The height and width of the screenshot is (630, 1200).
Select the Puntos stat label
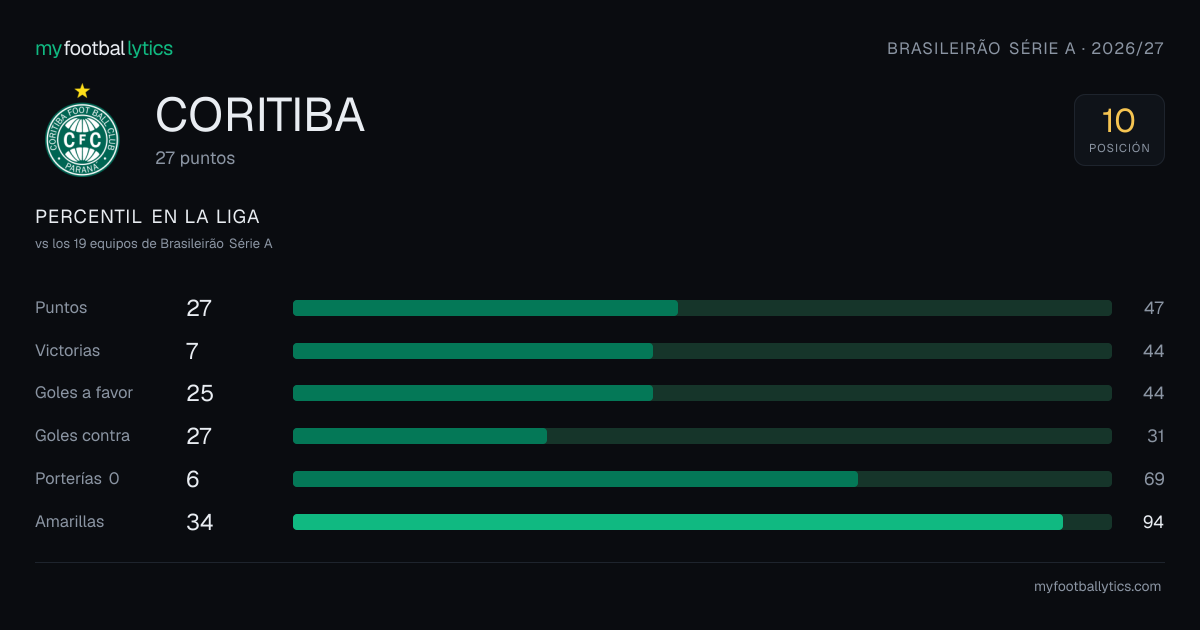pos(61,308)
